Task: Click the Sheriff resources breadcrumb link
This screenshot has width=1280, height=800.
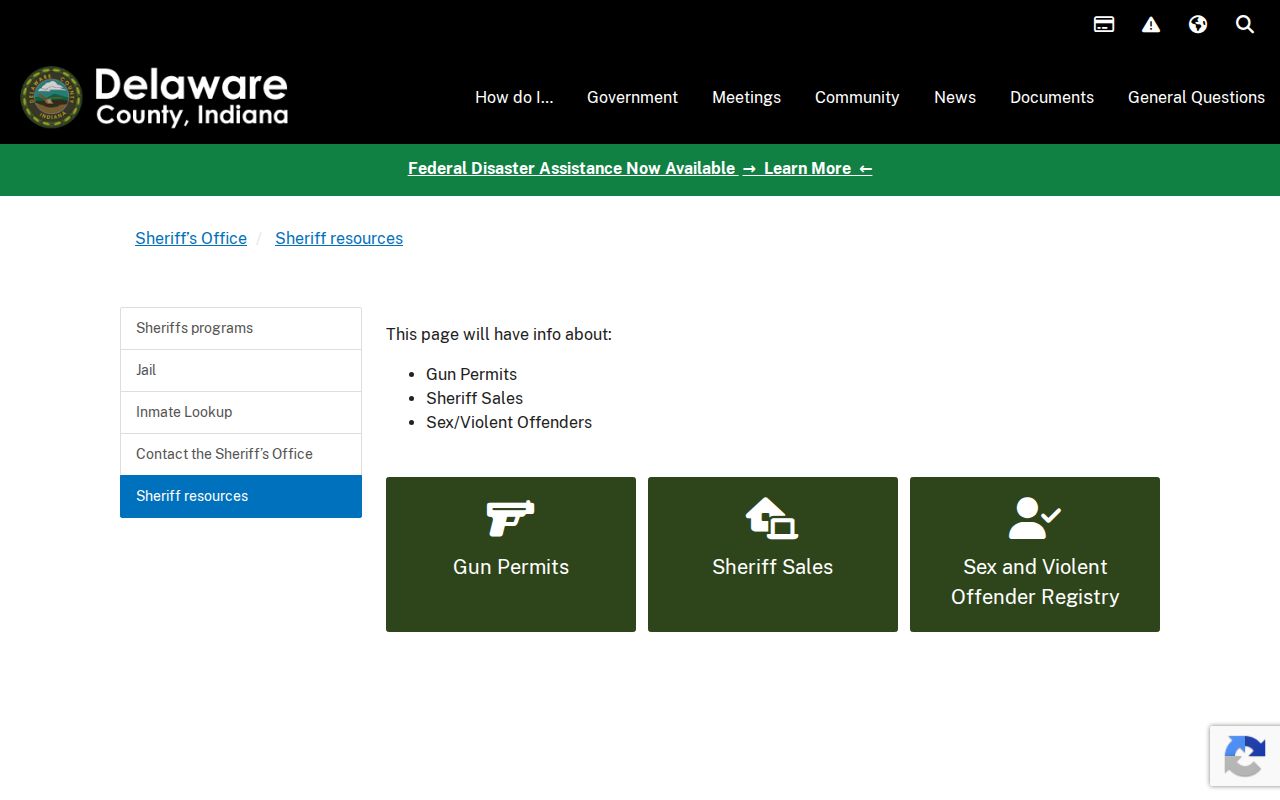Action: tap(339, 238)
